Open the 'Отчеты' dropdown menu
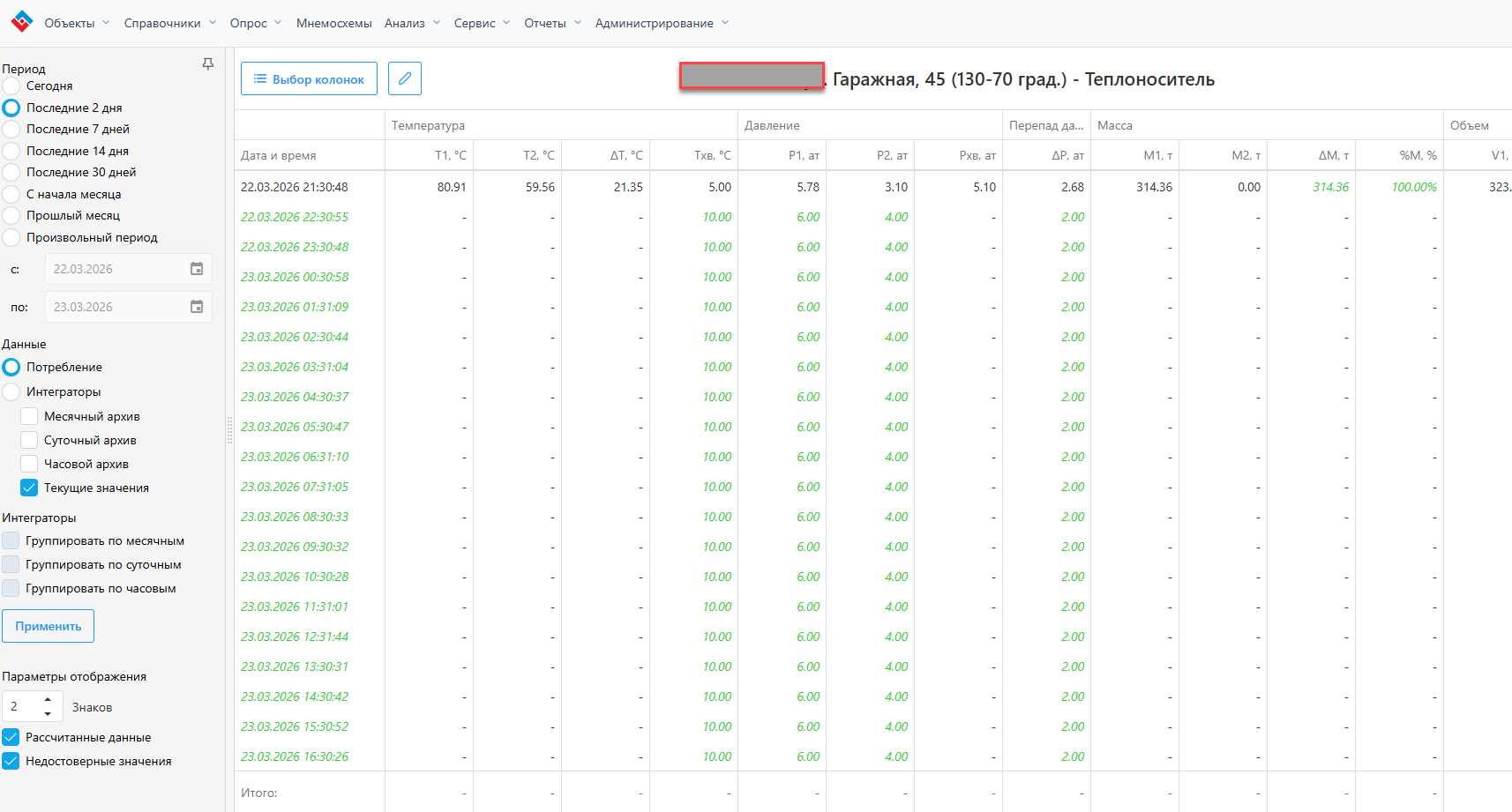This screenshot has height=812, width=1512. point(552,23)
